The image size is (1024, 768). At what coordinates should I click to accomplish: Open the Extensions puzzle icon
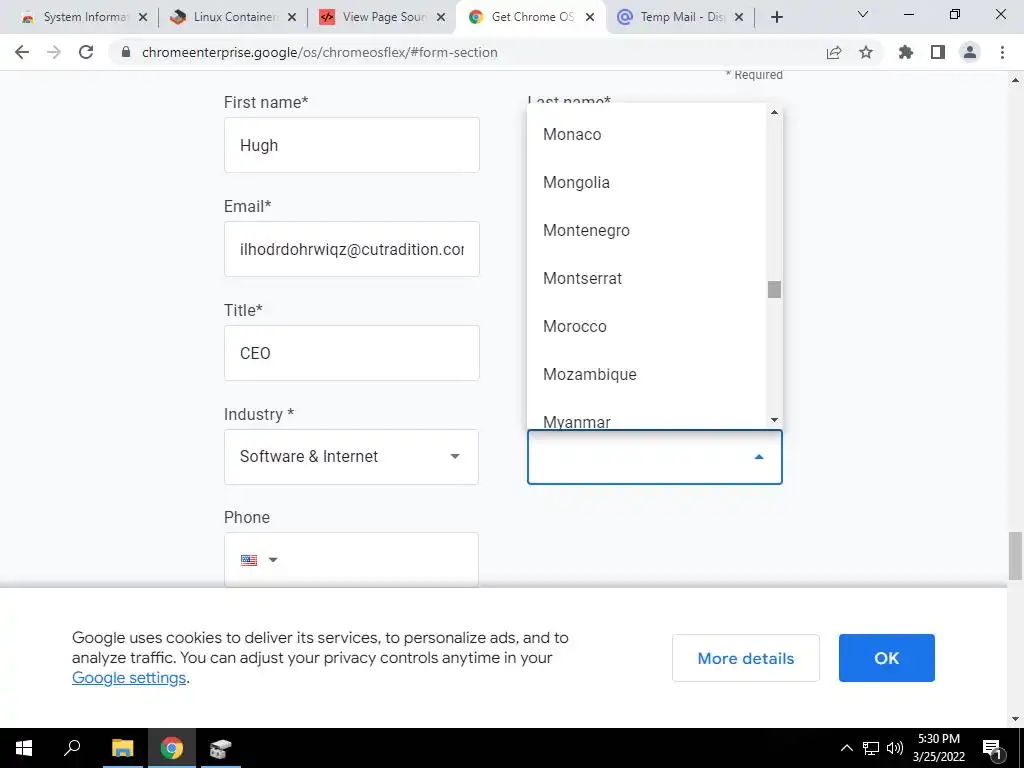point(906,52)
